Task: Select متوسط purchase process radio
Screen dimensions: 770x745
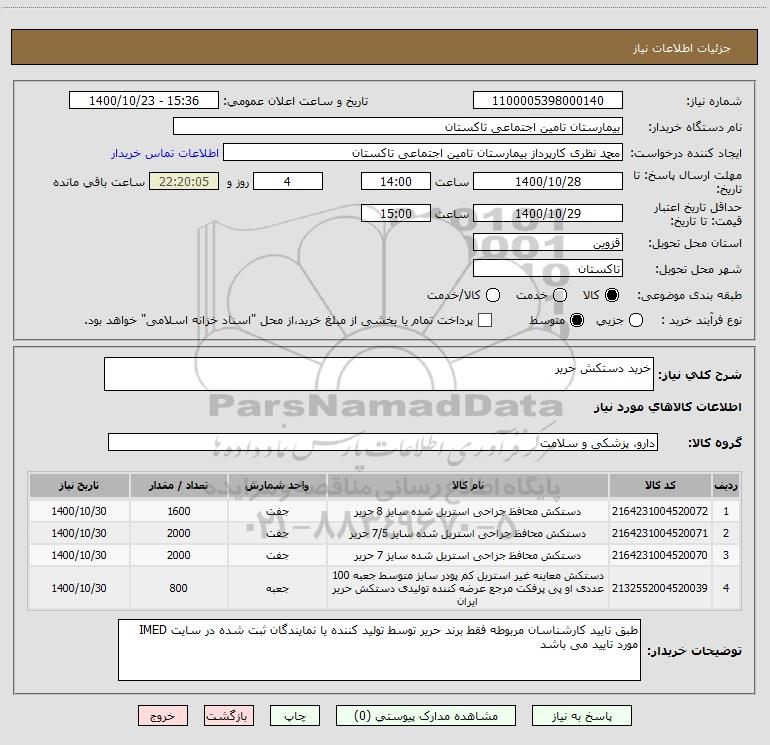Action: [x=577, y=320]
